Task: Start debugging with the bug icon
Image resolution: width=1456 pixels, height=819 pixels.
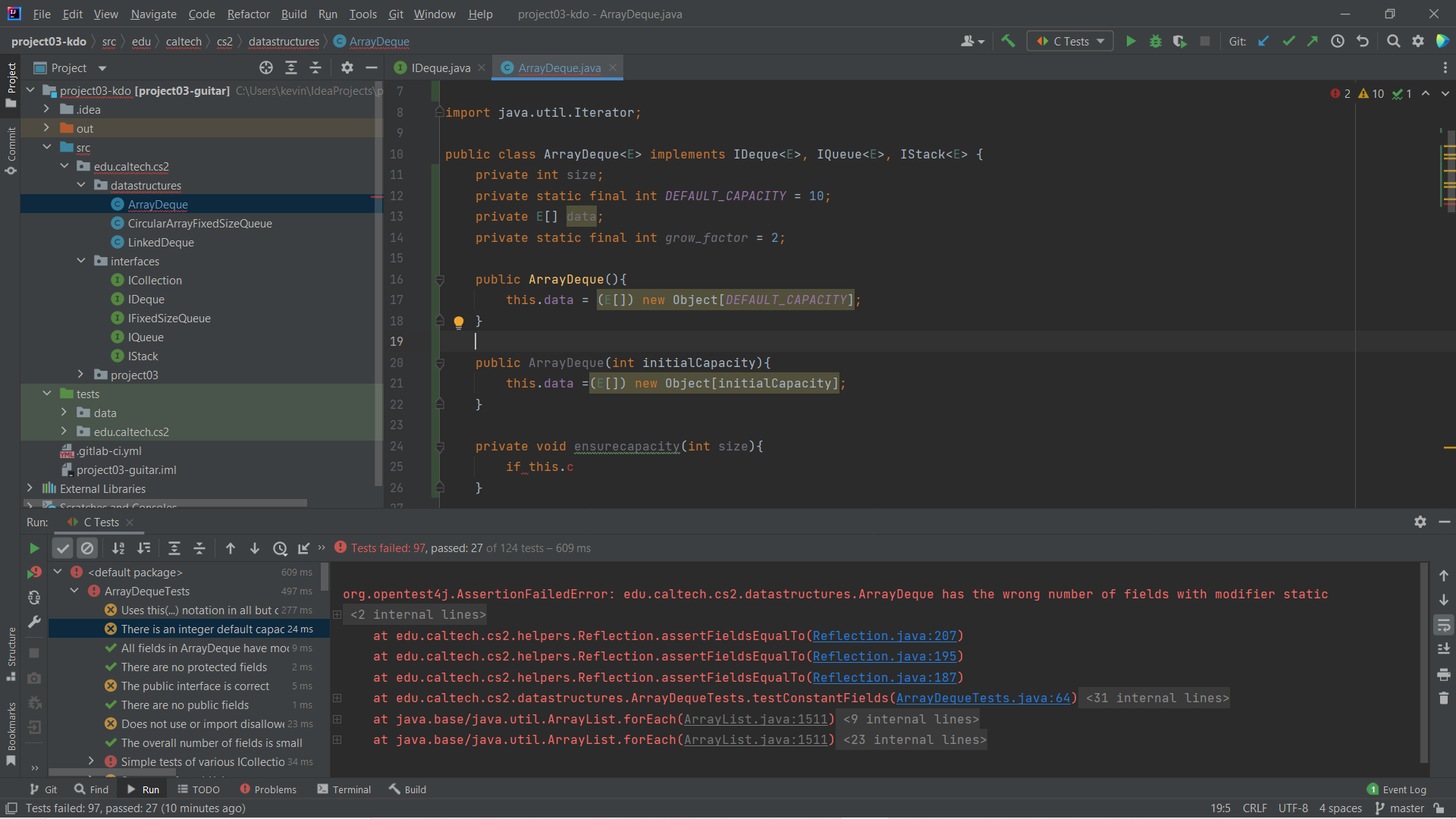Action: coord(1155,42)
